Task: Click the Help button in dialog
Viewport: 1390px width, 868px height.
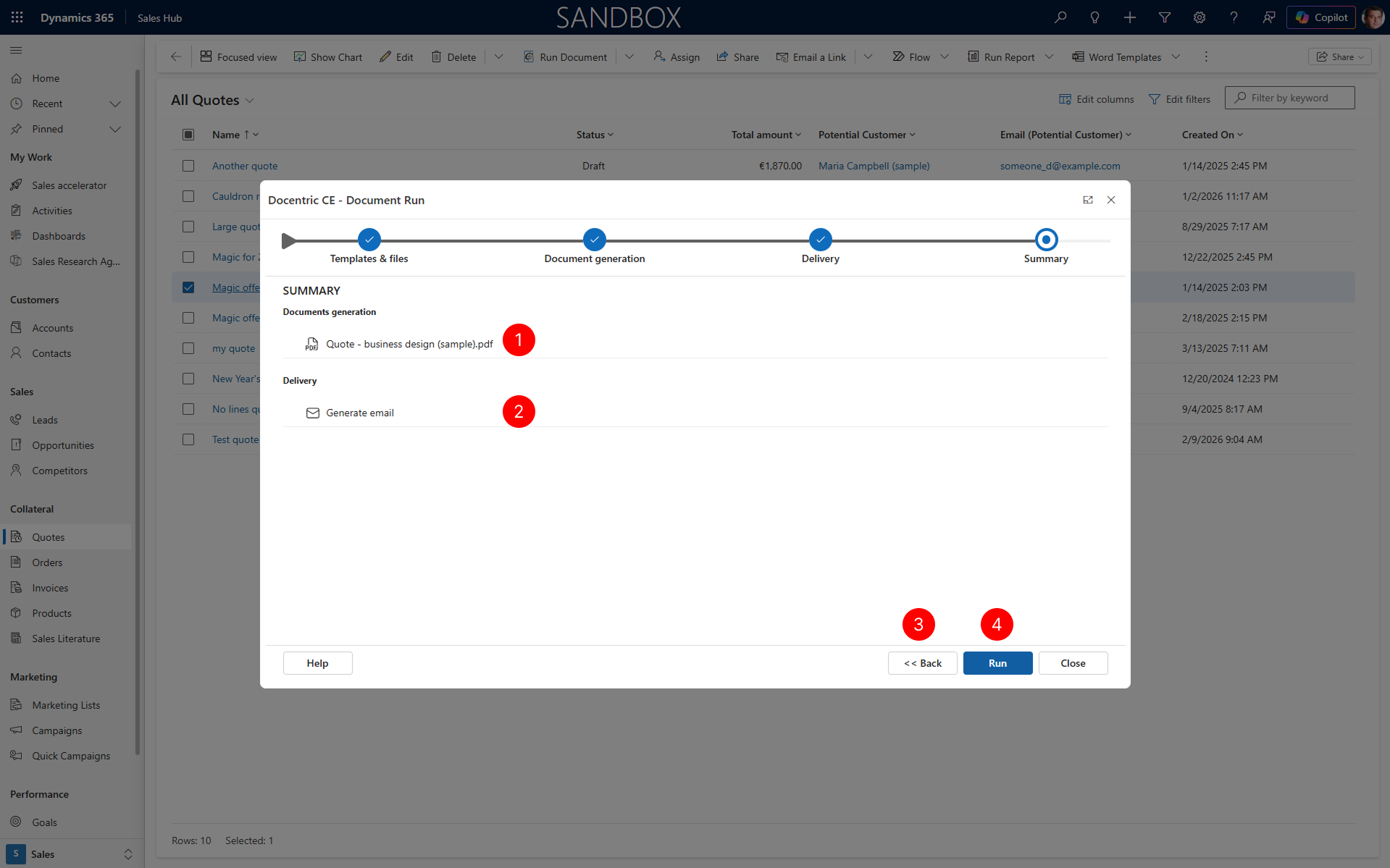Action: pyautogui.click(x=317, y=663)
